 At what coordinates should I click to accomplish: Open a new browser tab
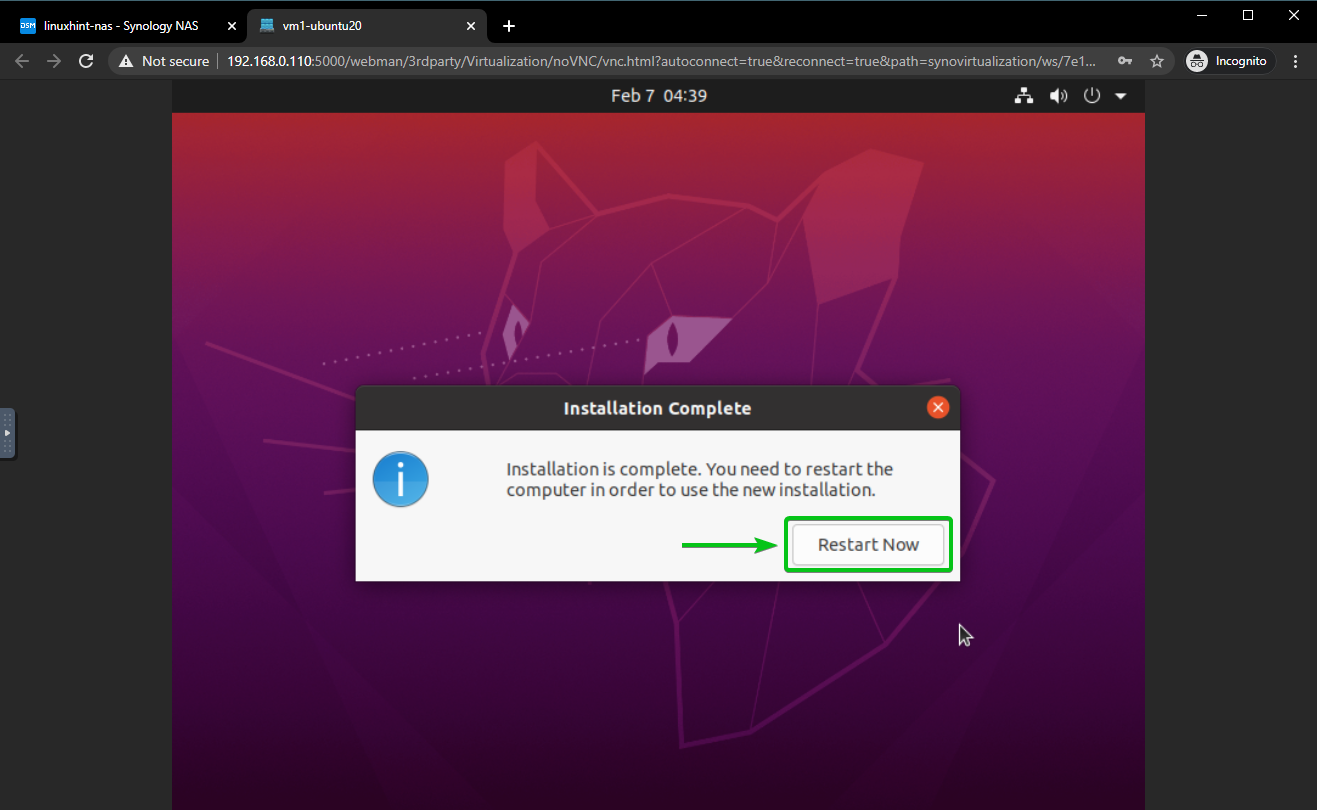(509, 26)
